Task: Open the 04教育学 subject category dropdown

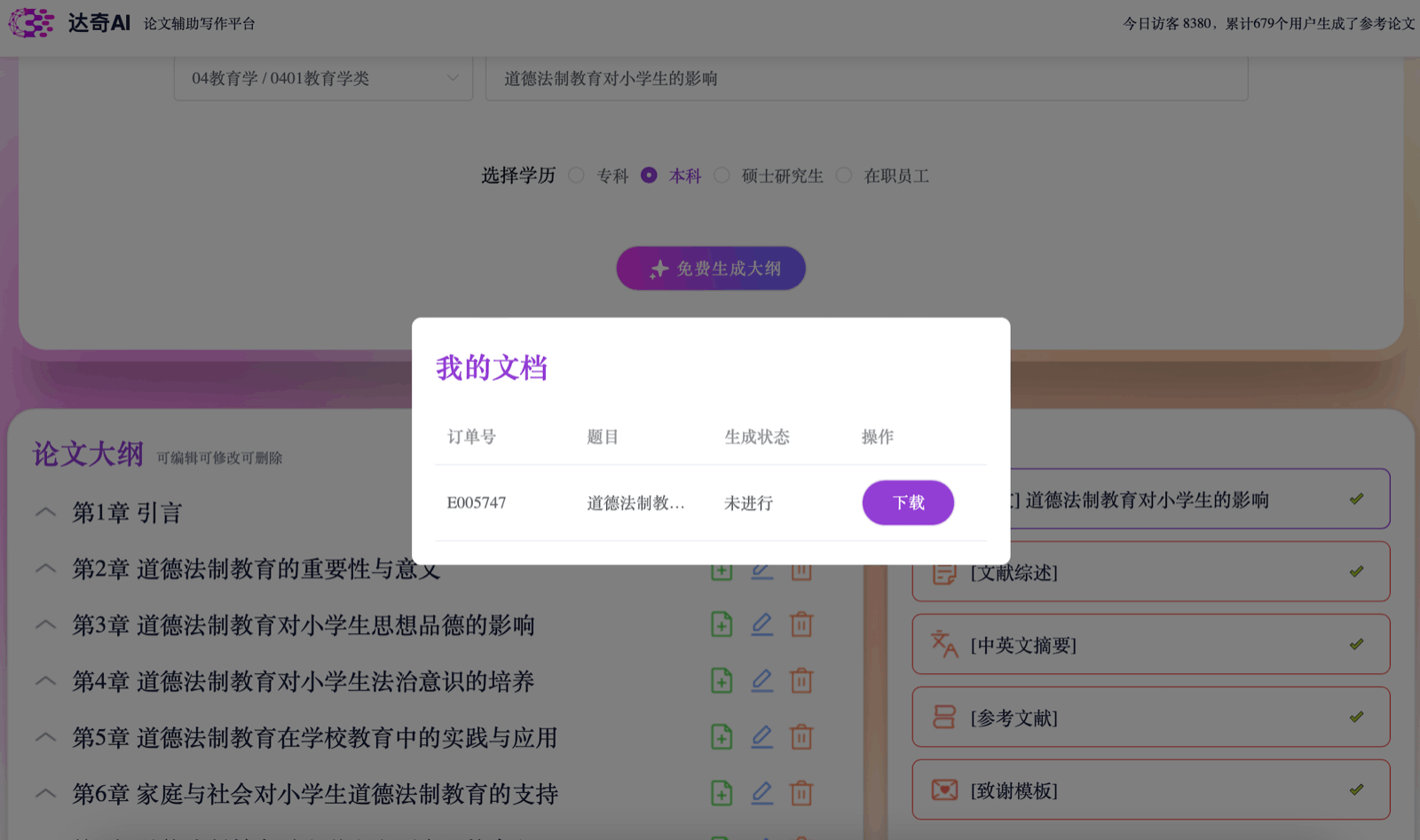Action: 323,79
